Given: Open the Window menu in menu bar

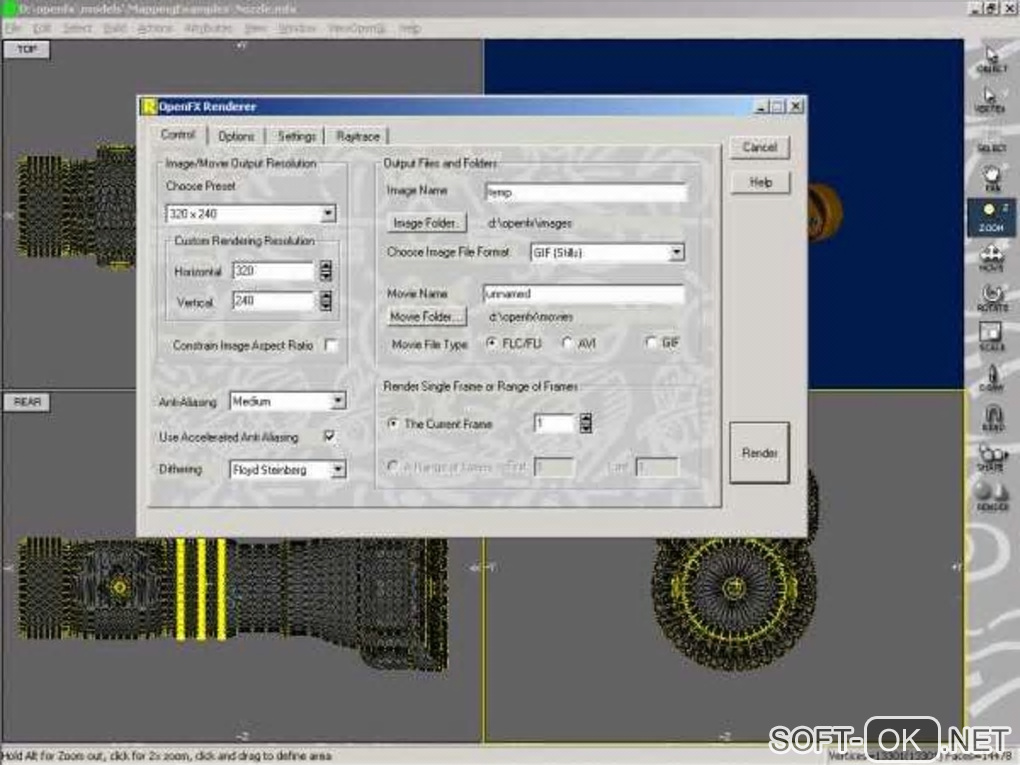Looking at the screenshot, I should [x=297, y=28].
